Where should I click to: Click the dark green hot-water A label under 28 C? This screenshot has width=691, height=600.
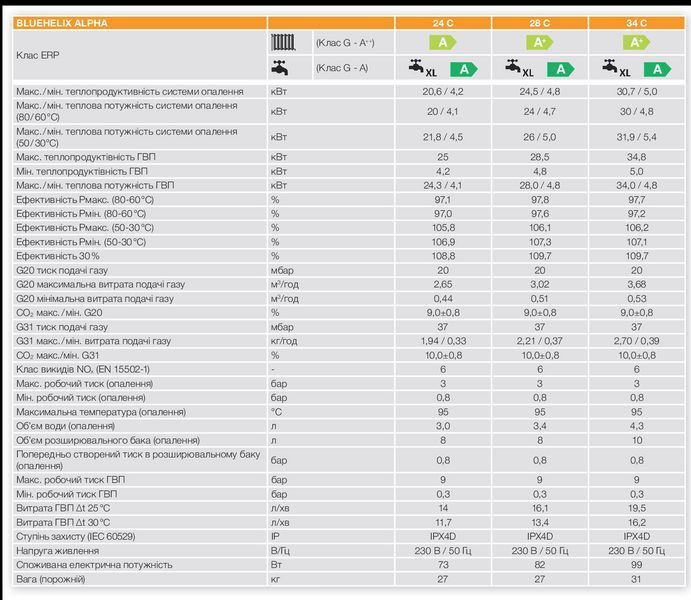click(561, 69)
